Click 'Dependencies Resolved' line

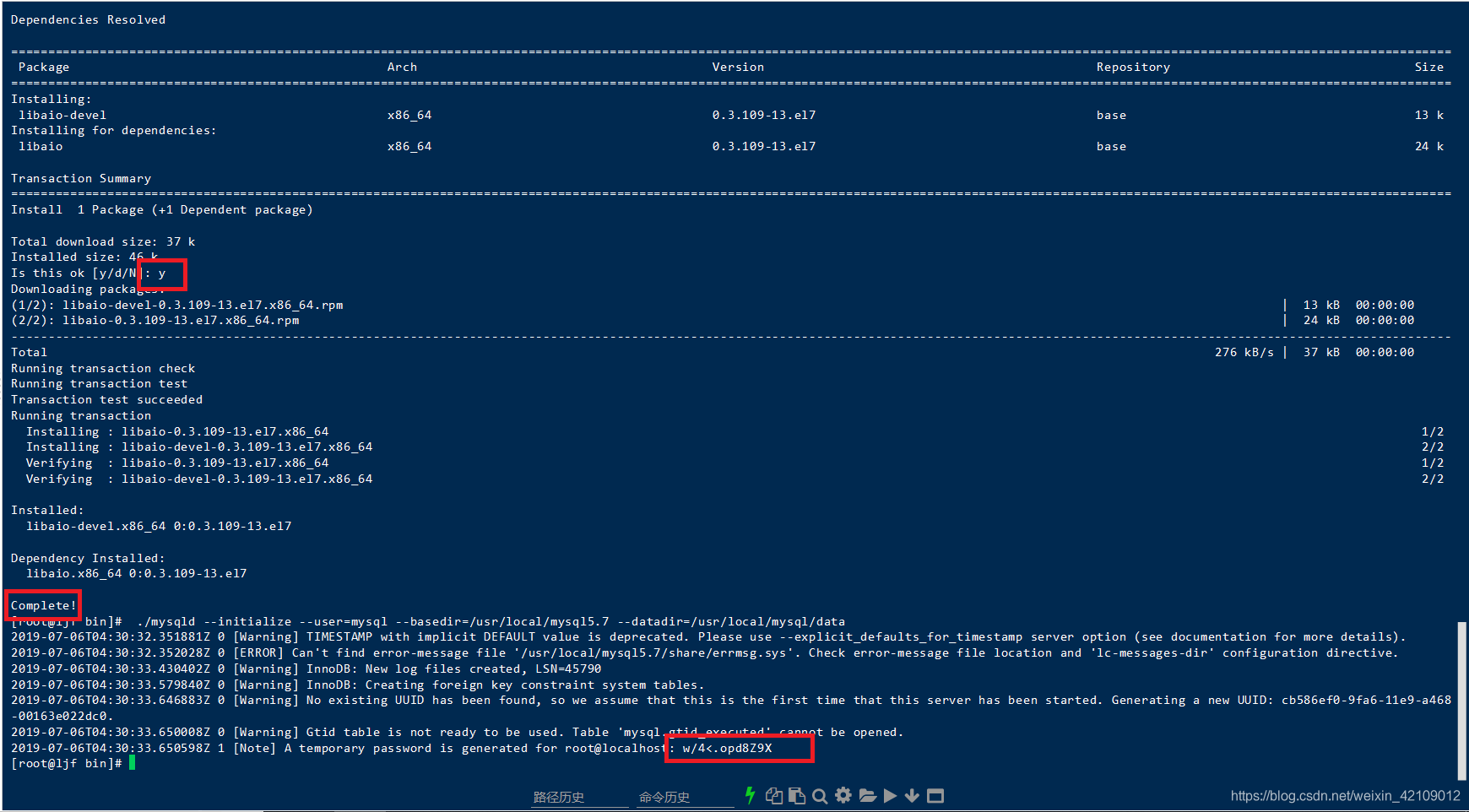[x=88, y=19]
